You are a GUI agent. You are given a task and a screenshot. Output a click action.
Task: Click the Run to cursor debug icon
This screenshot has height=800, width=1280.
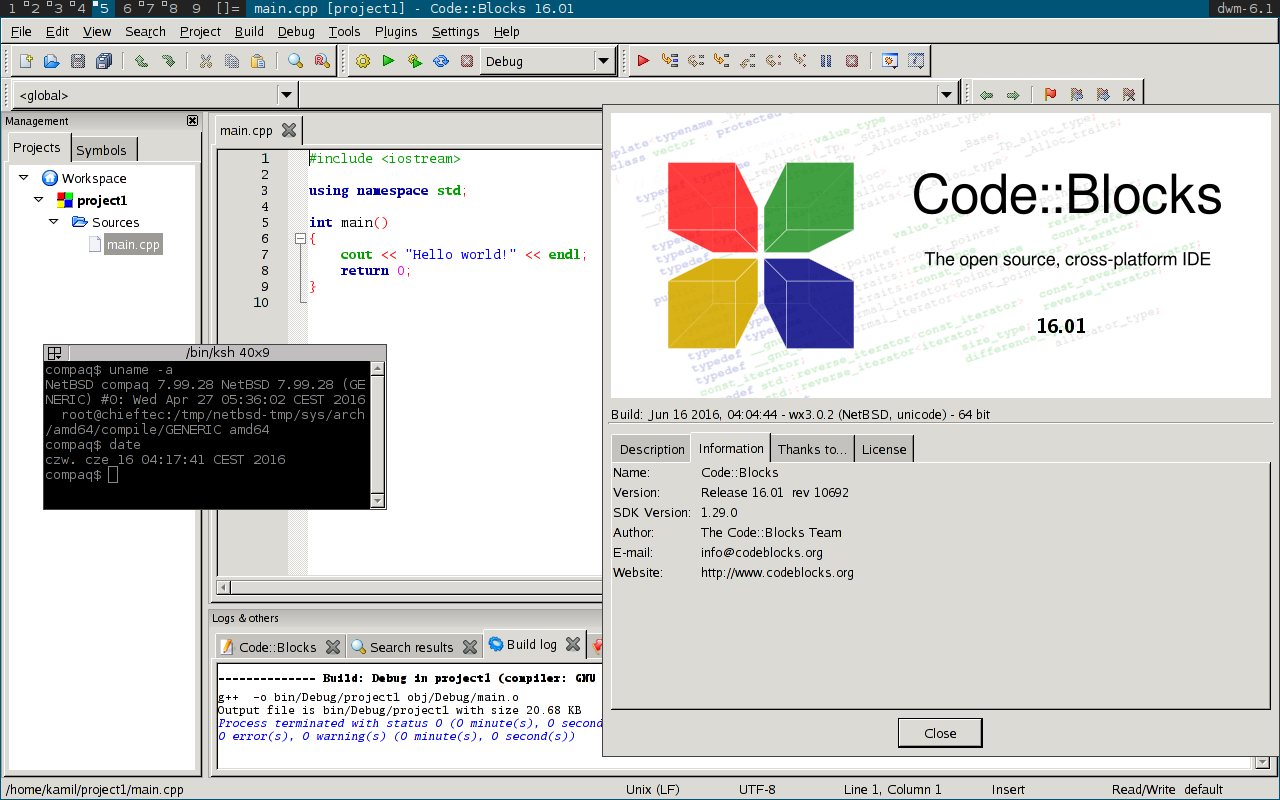click(670, 61)
